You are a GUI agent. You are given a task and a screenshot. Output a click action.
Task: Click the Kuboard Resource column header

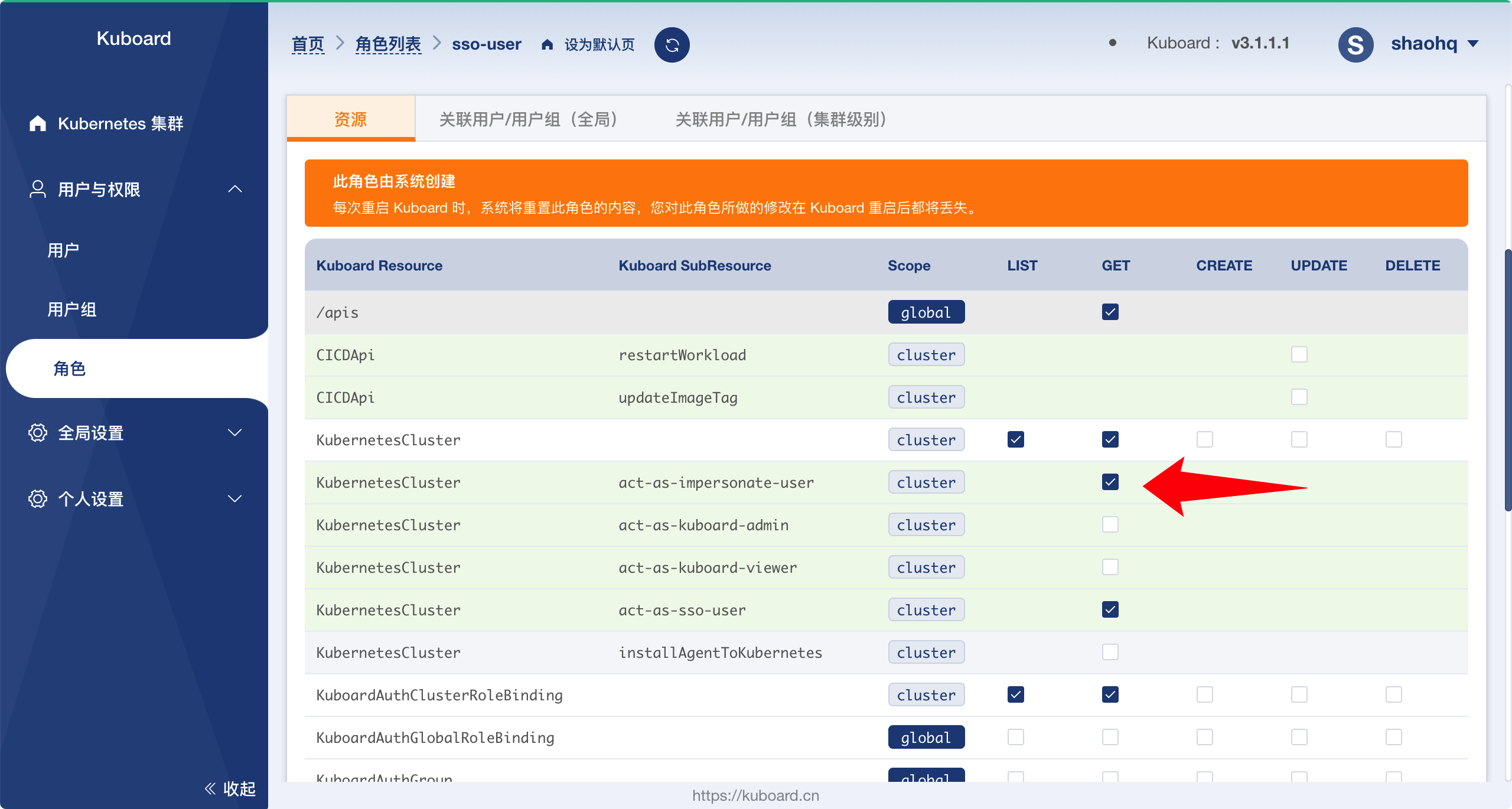[x=379, y=266]
